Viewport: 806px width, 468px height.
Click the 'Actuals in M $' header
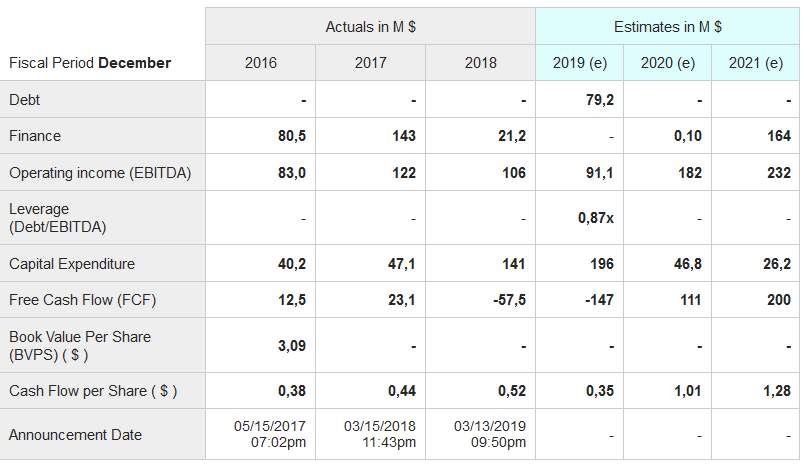(370, 27)
